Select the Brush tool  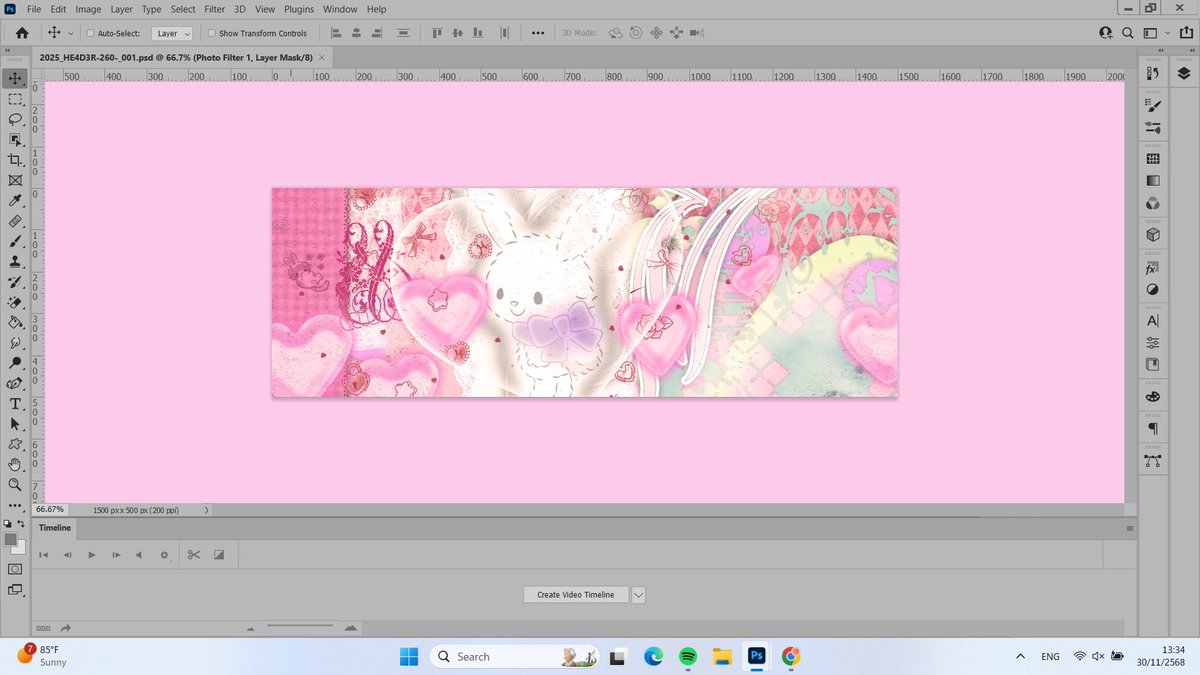pyautogui.click(x=15, y=241)
